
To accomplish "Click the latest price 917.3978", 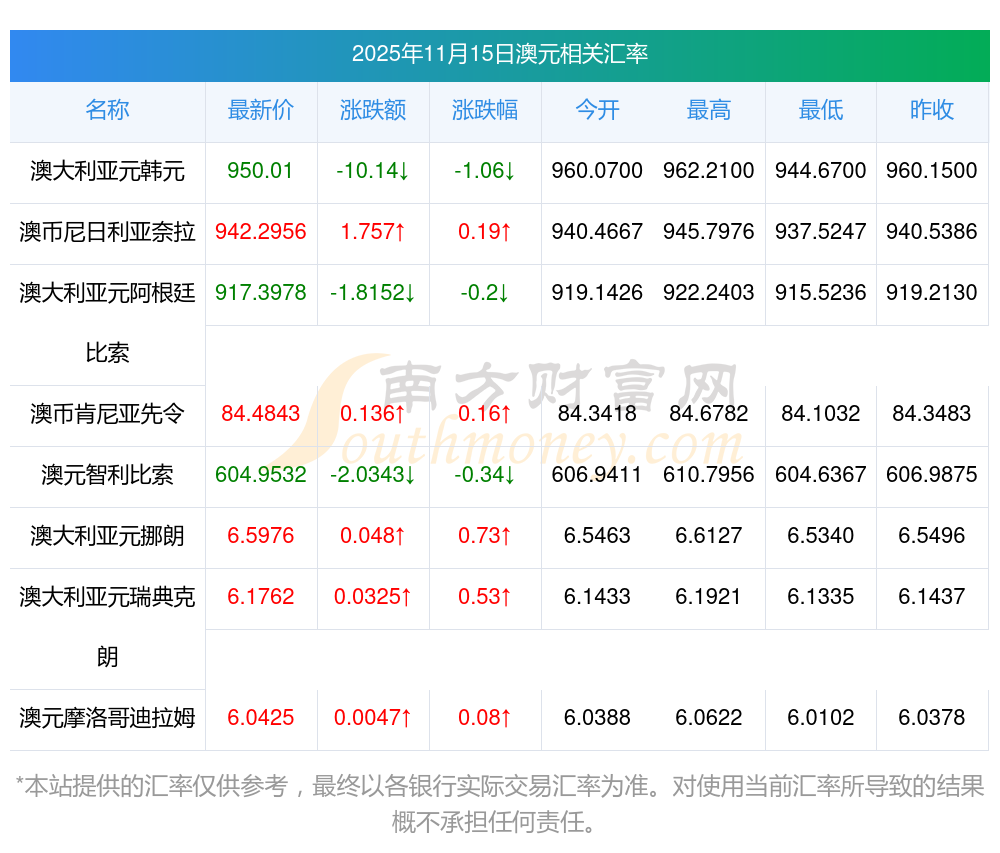I will [x=260, y=293].
